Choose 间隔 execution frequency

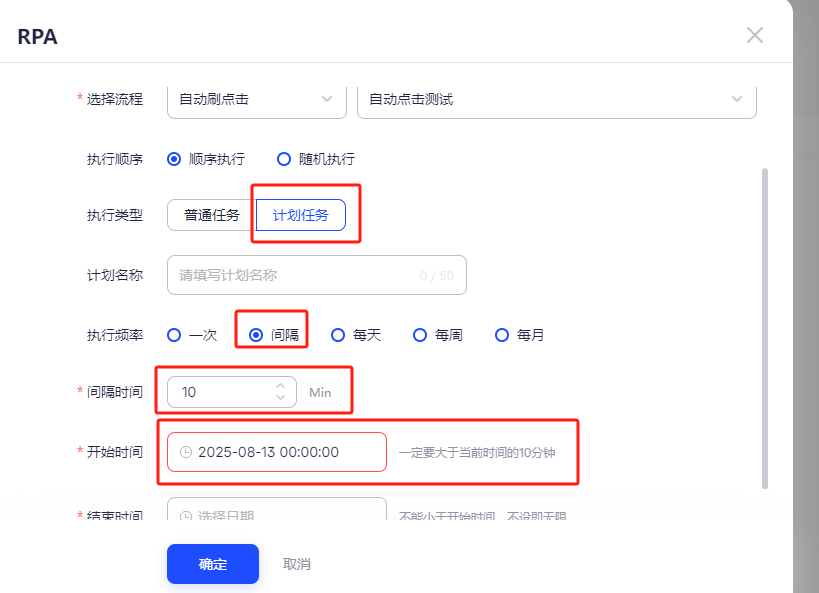[x=274, y=335]
